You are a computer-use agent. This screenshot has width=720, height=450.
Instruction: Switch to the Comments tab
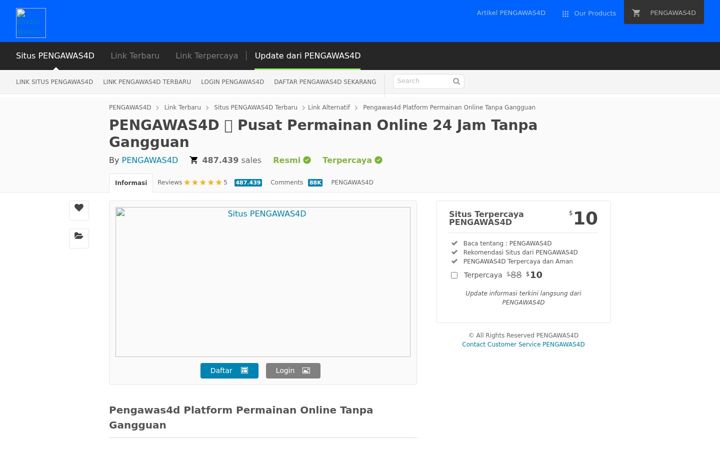(x=296, y=182)
